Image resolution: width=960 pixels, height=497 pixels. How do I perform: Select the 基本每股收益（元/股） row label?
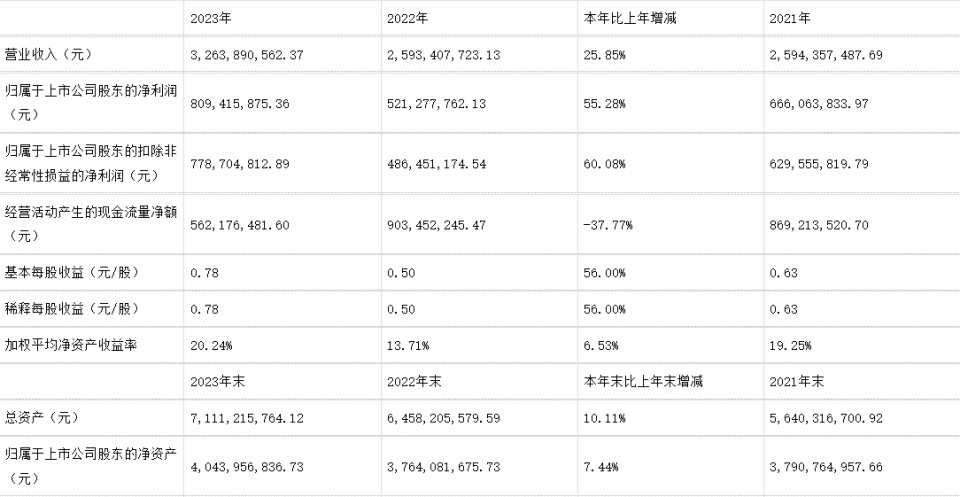pyautogui.click(x=70, y=273)
